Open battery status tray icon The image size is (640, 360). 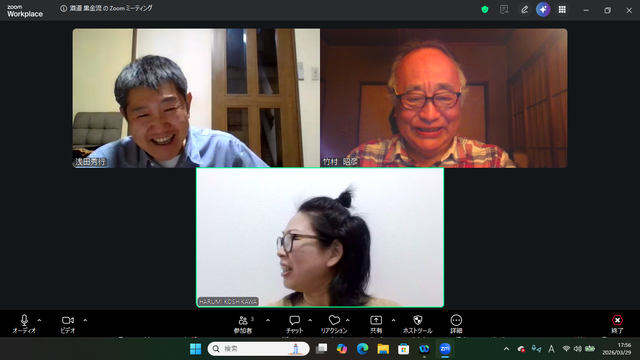click(590, 349)
